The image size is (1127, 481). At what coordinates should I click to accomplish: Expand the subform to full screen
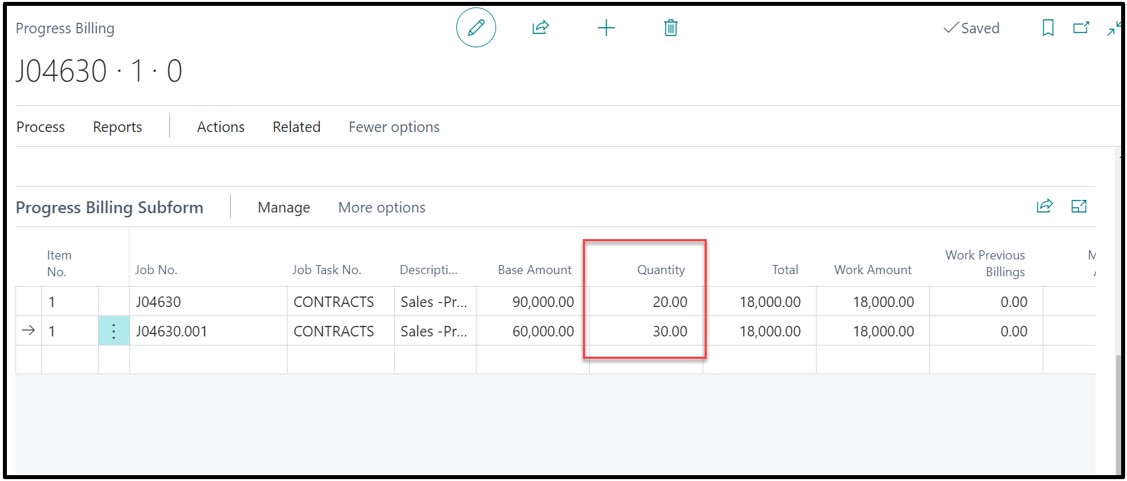1079,206
